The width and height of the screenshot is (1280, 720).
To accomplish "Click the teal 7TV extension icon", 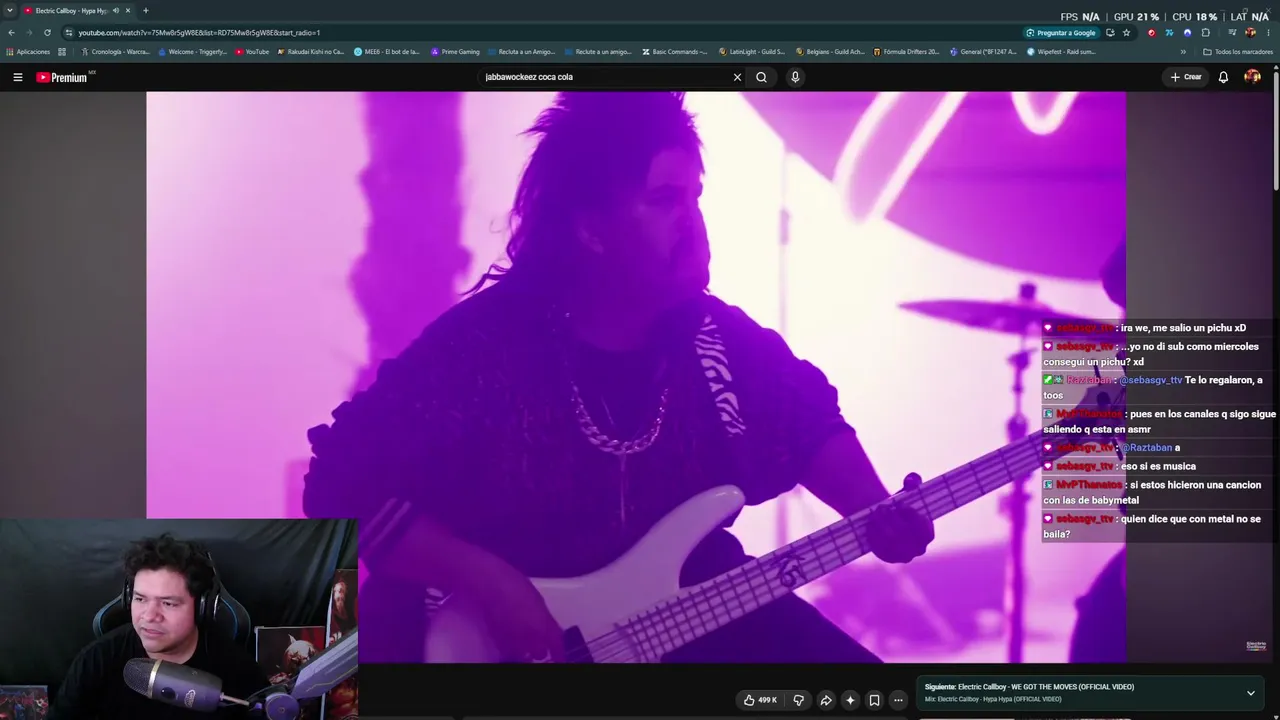I will pos(1169,32).
